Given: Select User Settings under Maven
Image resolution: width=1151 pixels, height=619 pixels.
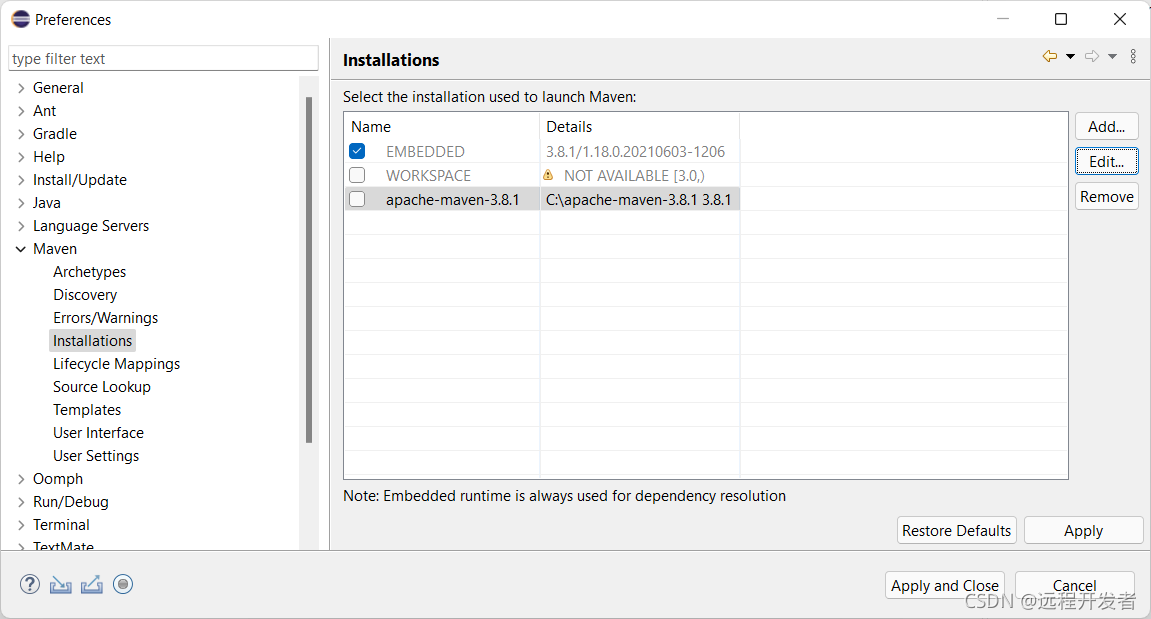Looking at the screenshot, I should [x=96, y=456].
